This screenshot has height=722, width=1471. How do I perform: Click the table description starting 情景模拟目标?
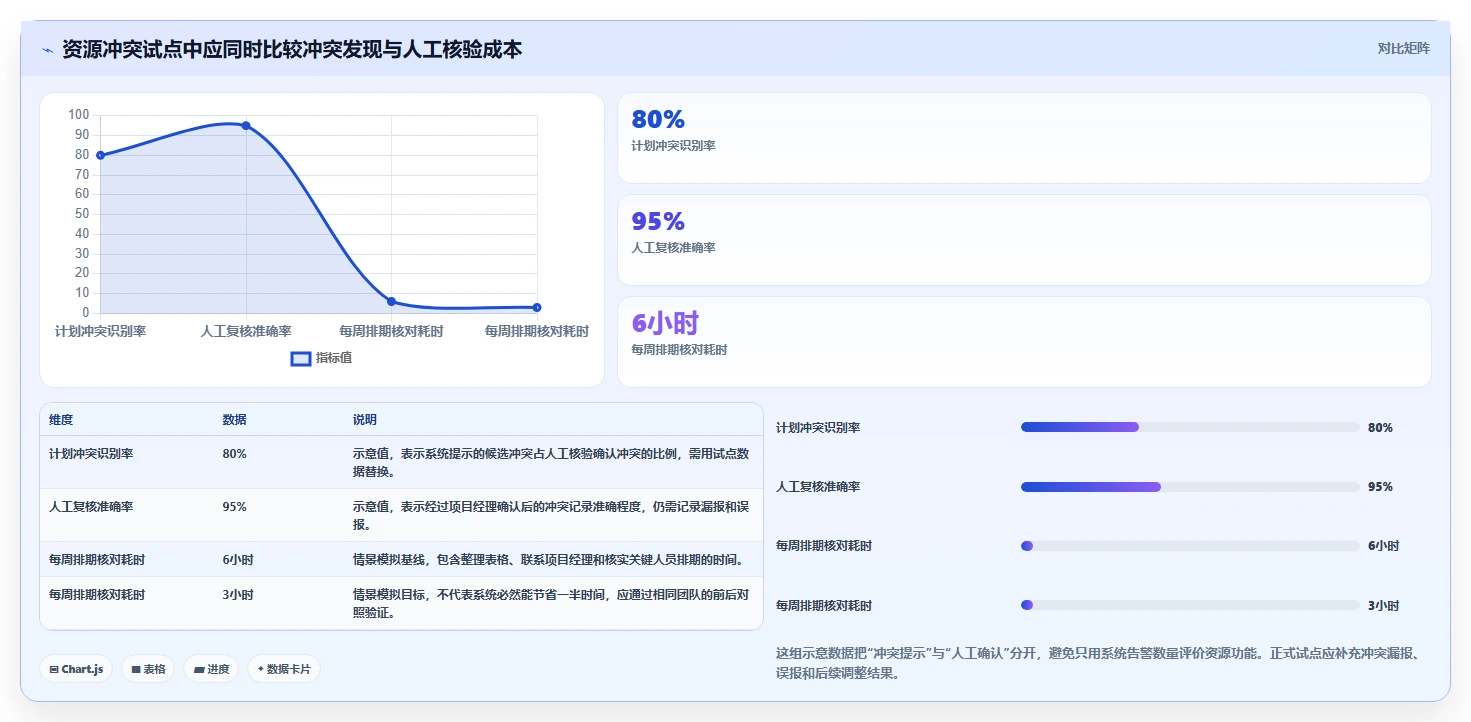pyautogui.click(x=551, y=603)
